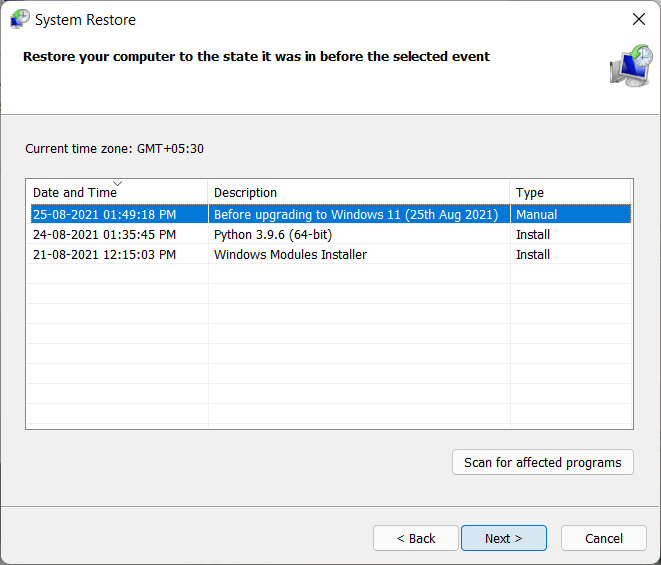Sort by Type column header
This screenshot has height=565, width=661.
pyautogui.click(x=570, y=192)
